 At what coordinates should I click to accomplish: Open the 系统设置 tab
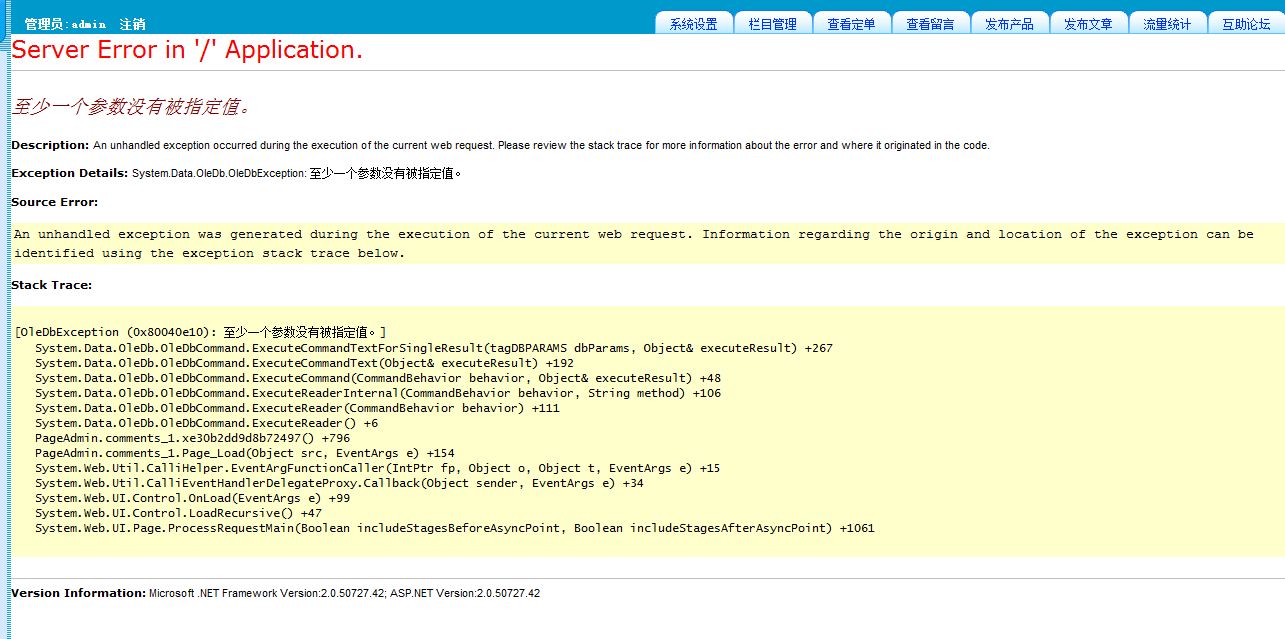click(x=693, y=24)
